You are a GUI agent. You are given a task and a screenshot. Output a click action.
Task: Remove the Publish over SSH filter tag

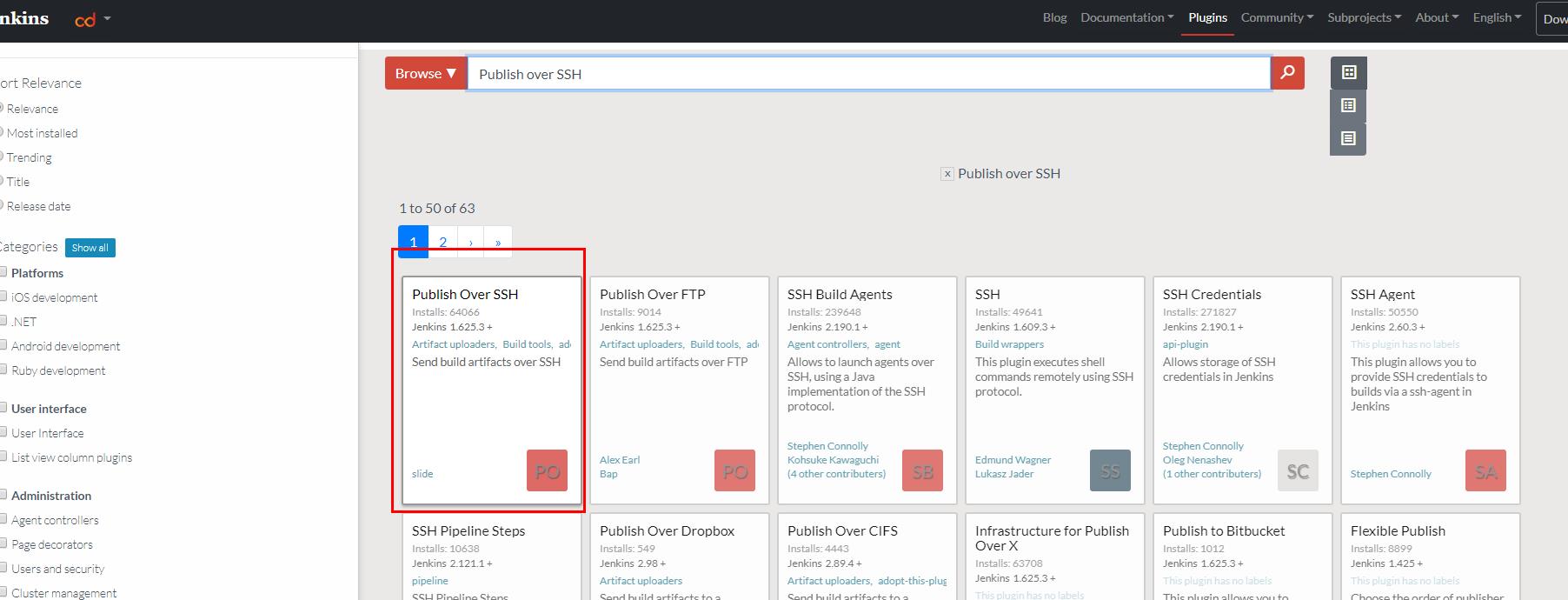[947, 174]
